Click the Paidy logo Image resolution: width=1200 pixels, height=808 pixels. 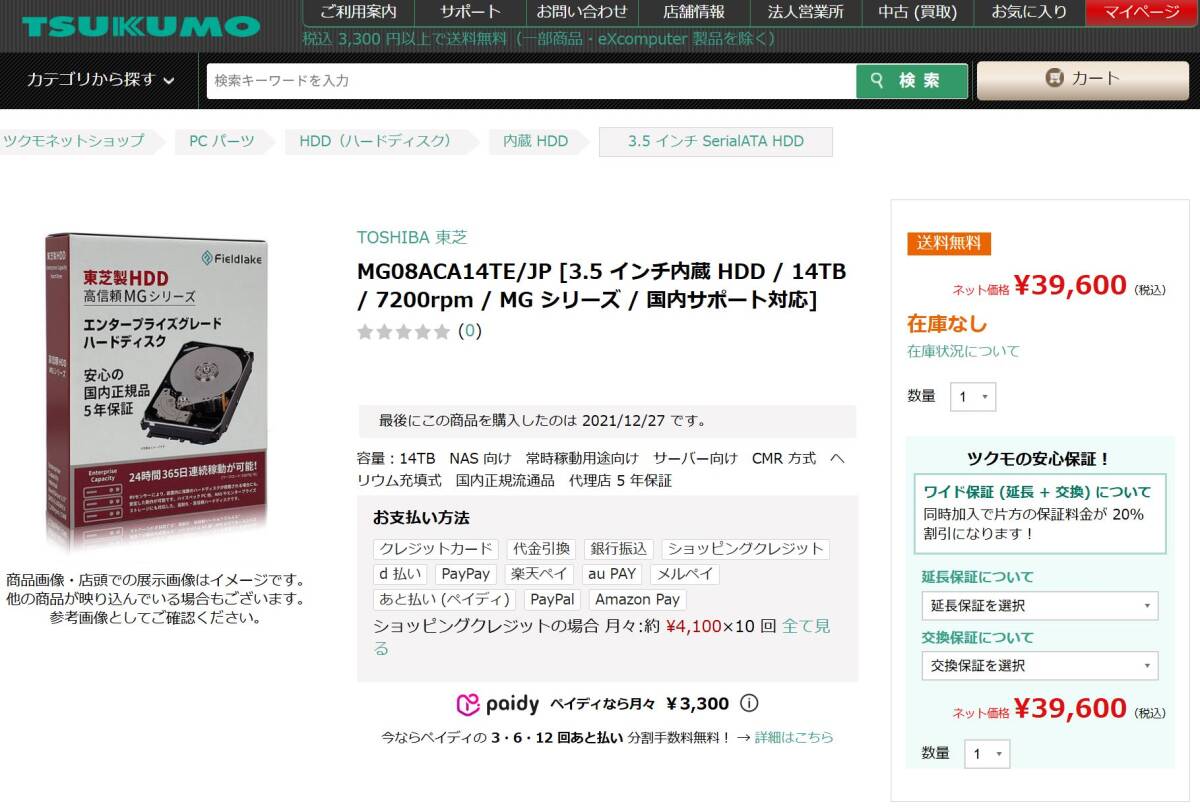coord(497,704)
